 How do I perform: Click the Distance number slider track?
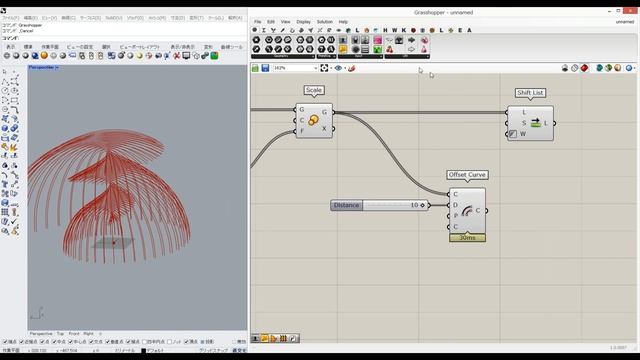coord(395,205)
